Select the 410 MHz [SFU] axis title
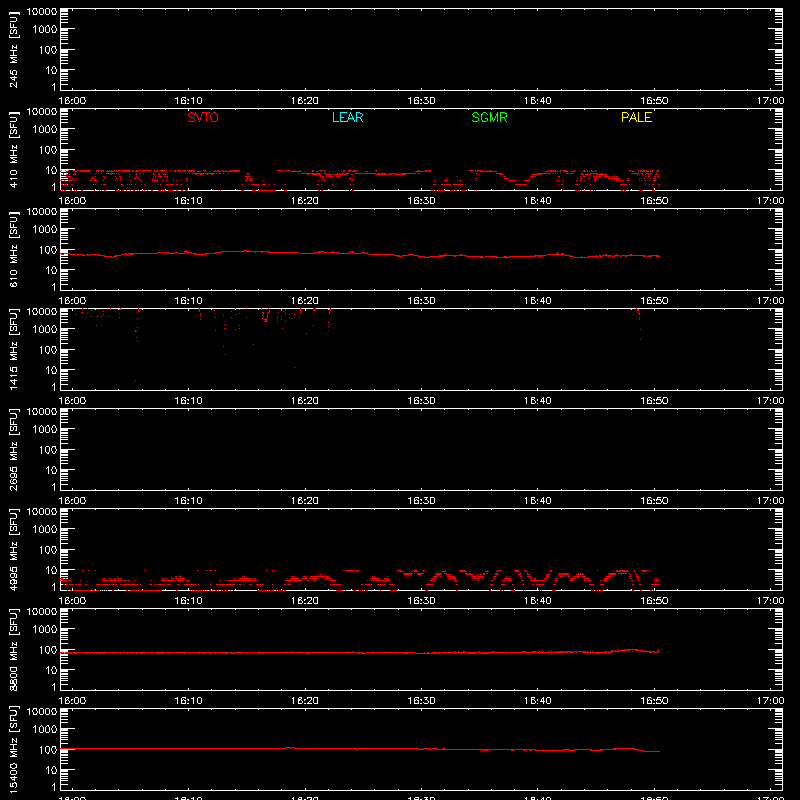The width and height of the screenshot is (800, 800). [x=14, y=150]
